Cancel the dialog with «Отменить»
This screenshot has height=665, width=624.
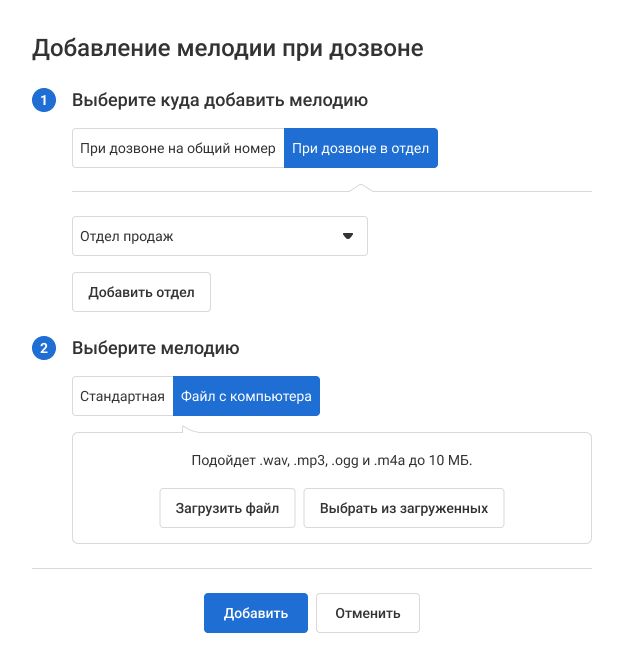pyautogui.click(x=368, y=613)
